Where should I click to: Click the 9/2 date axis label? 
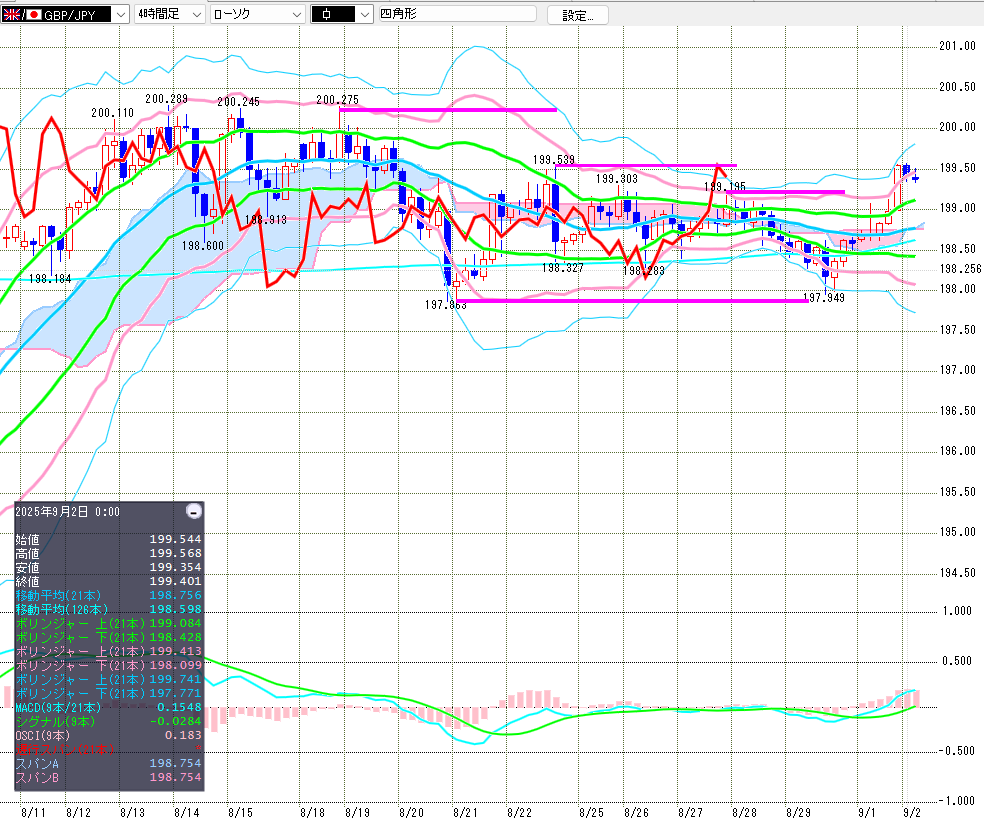click(x=911, y=812)
